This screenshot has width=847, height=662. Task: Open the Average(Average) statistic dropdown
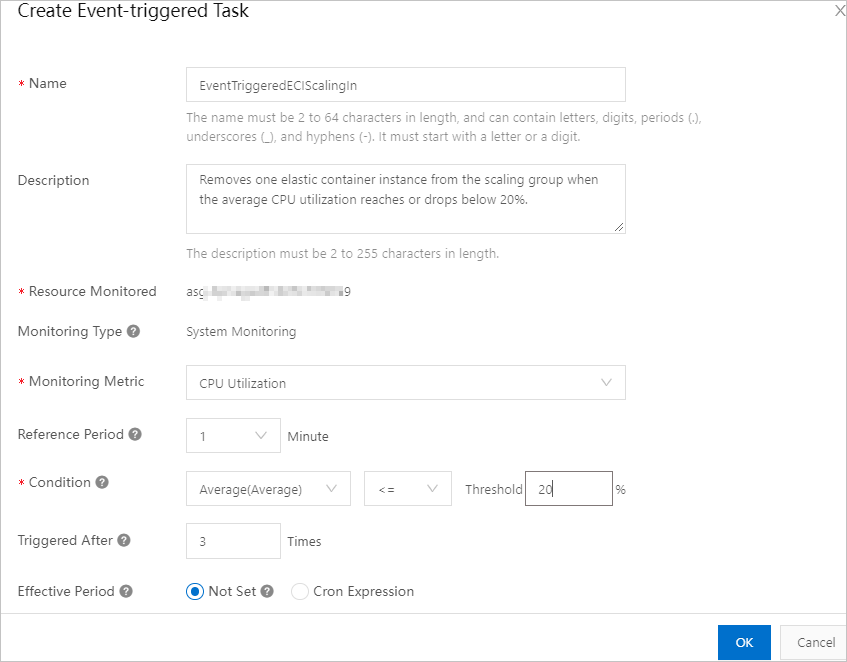268,489
